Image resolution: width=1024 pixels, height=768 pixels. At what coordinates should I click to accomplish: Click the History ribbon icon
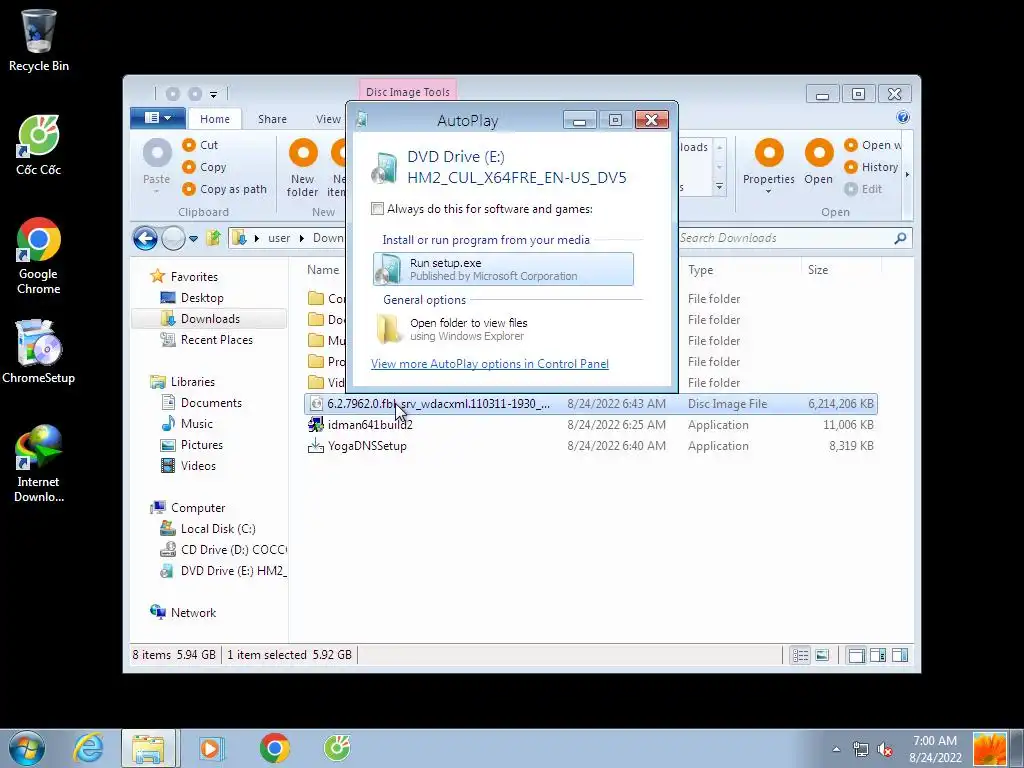tap(850, 167)
